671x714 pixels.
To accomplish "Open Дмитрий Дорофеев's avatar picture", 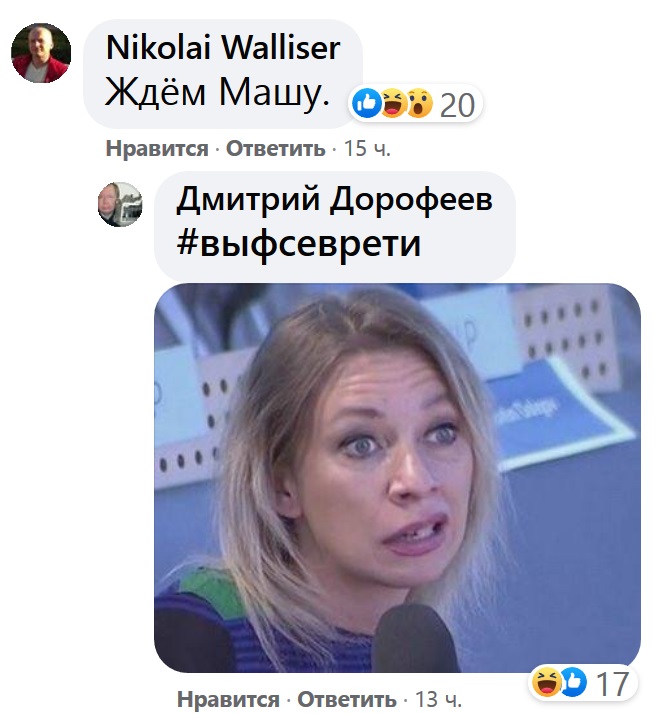I will [x=120, y=204].
